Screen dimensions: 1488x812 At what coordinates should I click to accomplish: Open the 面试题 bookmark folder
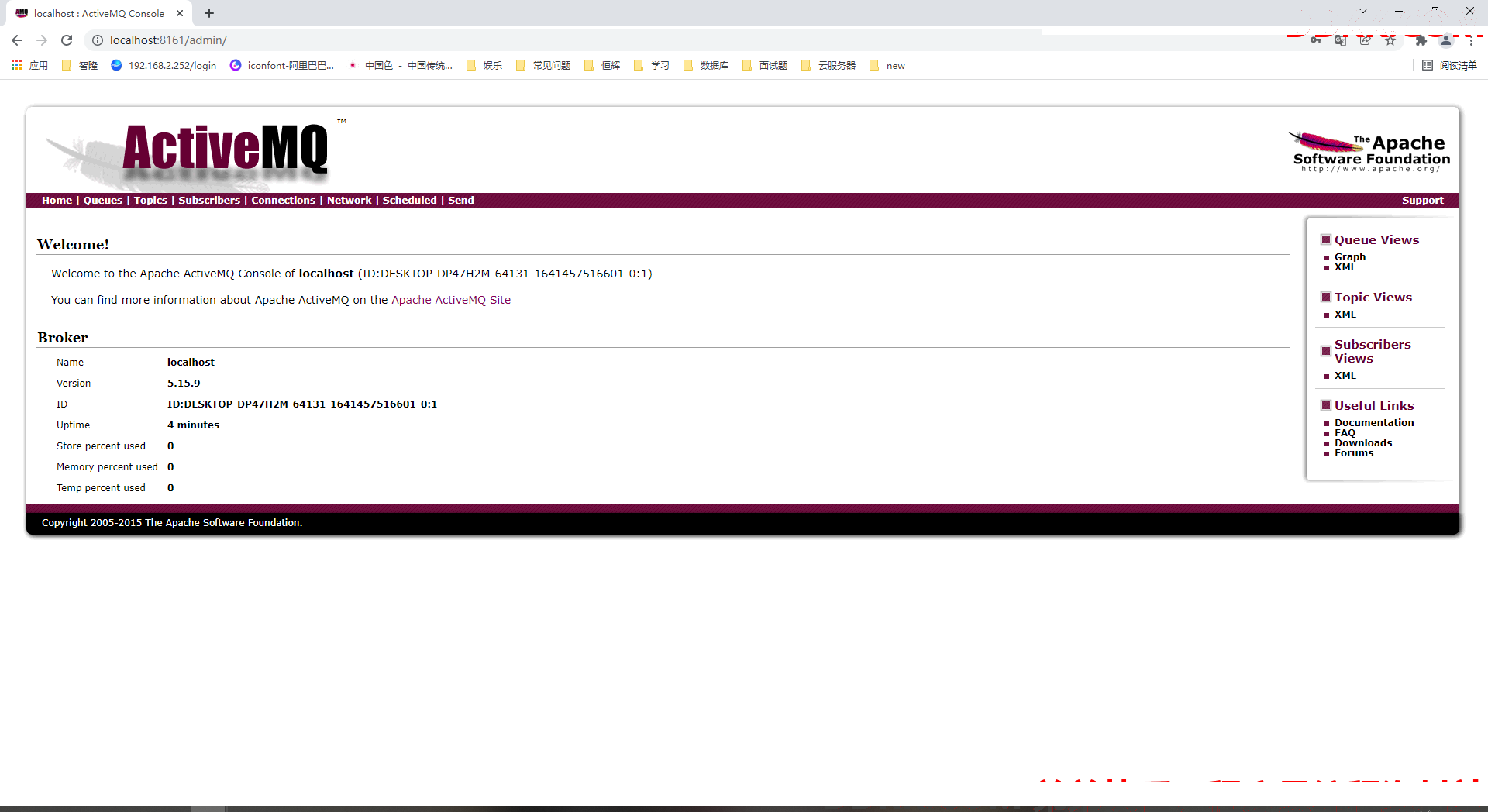765,65
